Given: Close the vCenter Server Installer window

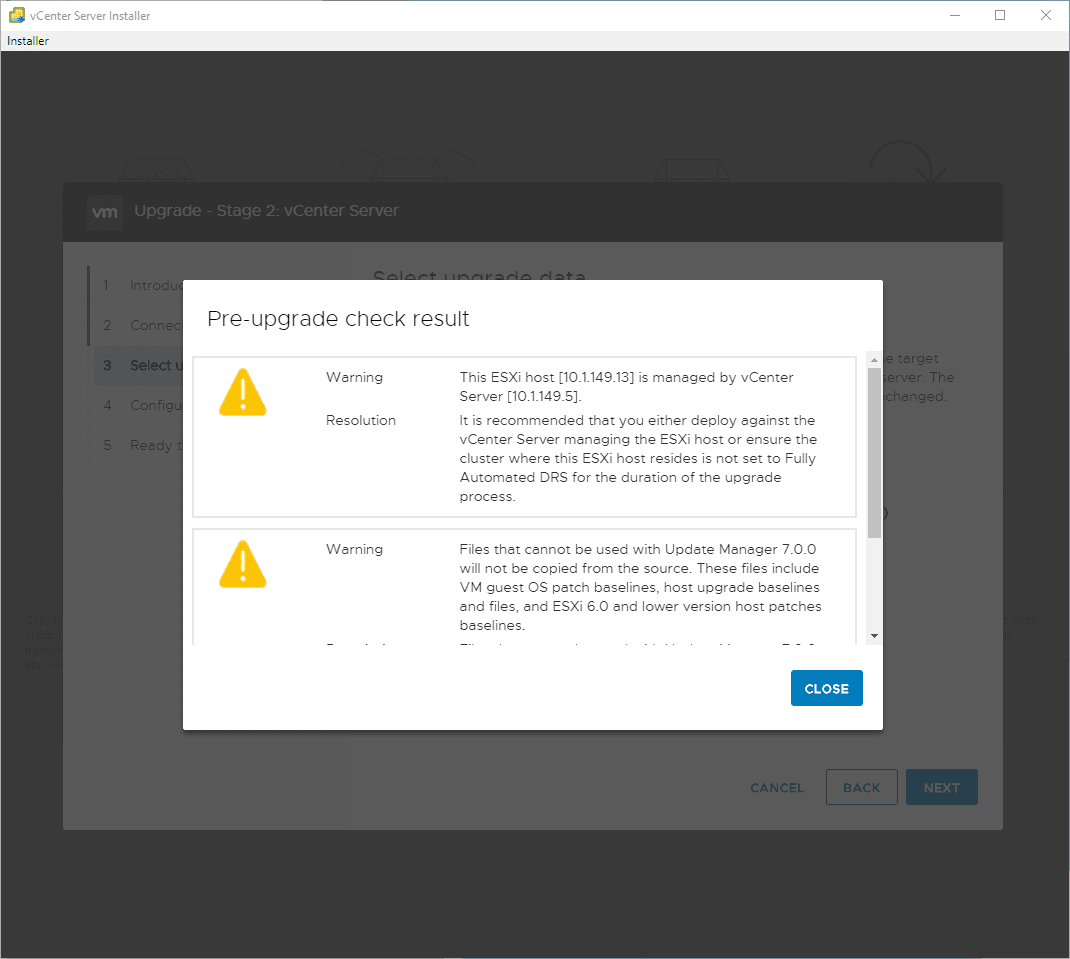Looking at the screenshot, I should click(x=1045, y=15).
